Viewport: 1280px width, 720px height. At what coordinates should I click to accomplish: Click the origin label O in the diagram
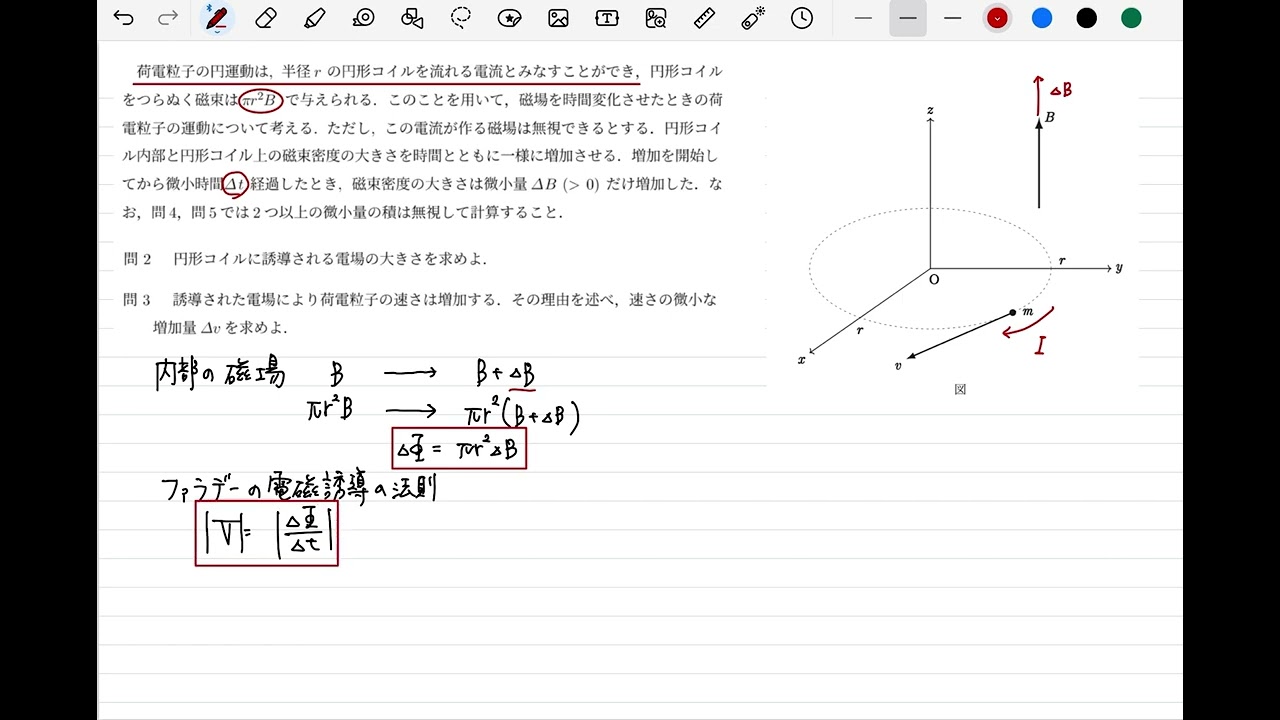[934, 280]
